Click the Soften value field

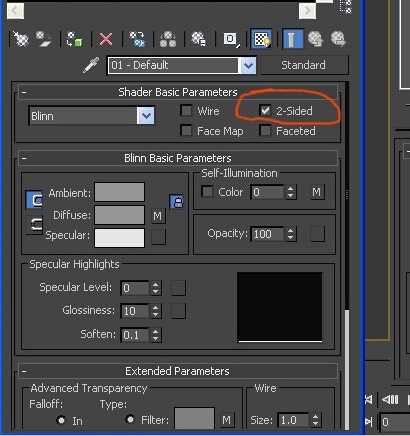point(135,335)
